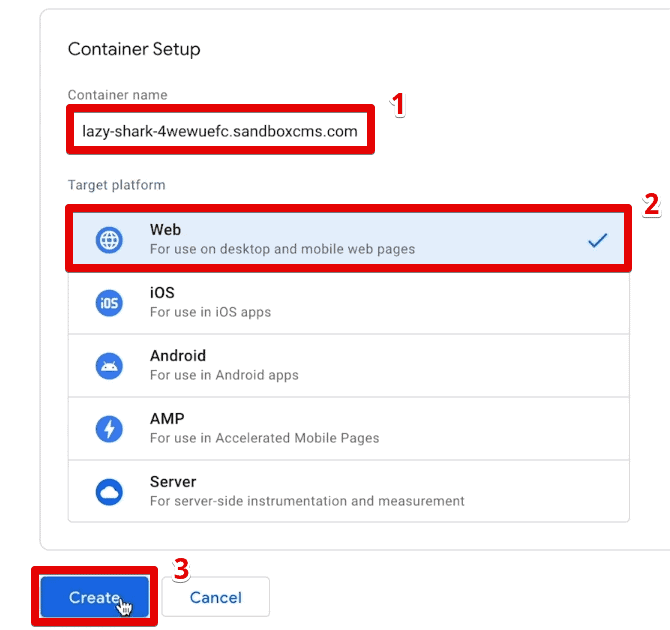The height and width of the screenshot is (630, 670).
Task: Click the Cancel button
Action: [x=215, y=597]
